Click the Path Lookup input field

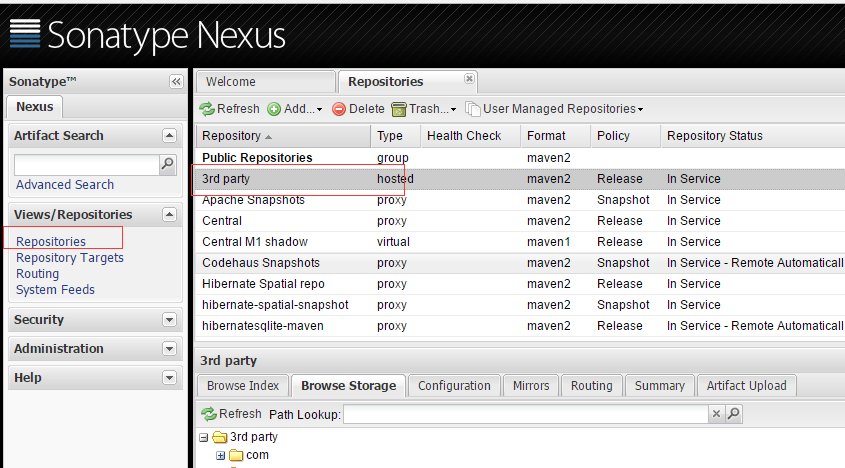[526, 414]
